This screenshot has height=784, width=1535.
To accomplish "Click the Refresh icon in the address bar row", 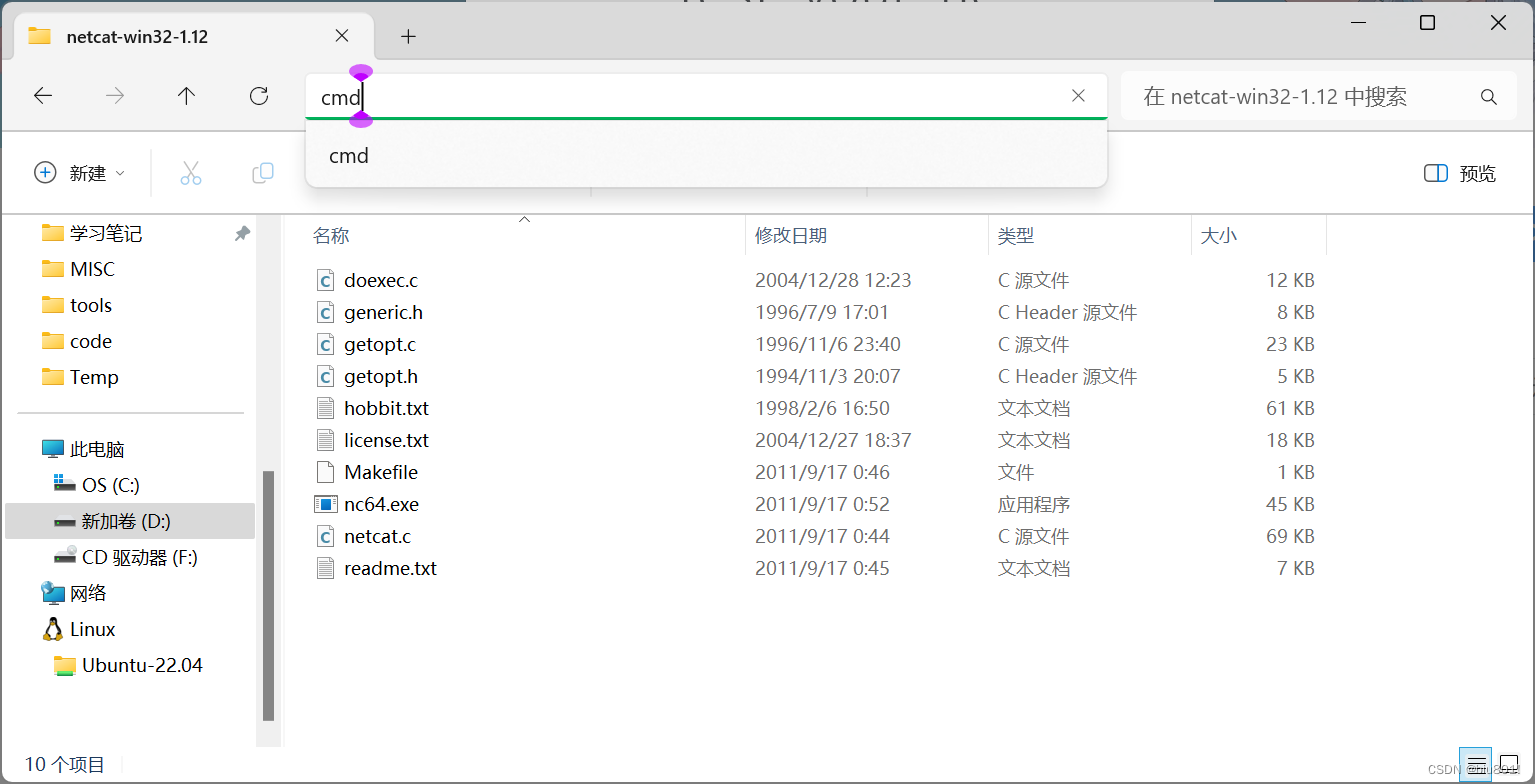I will pos(258,95).
